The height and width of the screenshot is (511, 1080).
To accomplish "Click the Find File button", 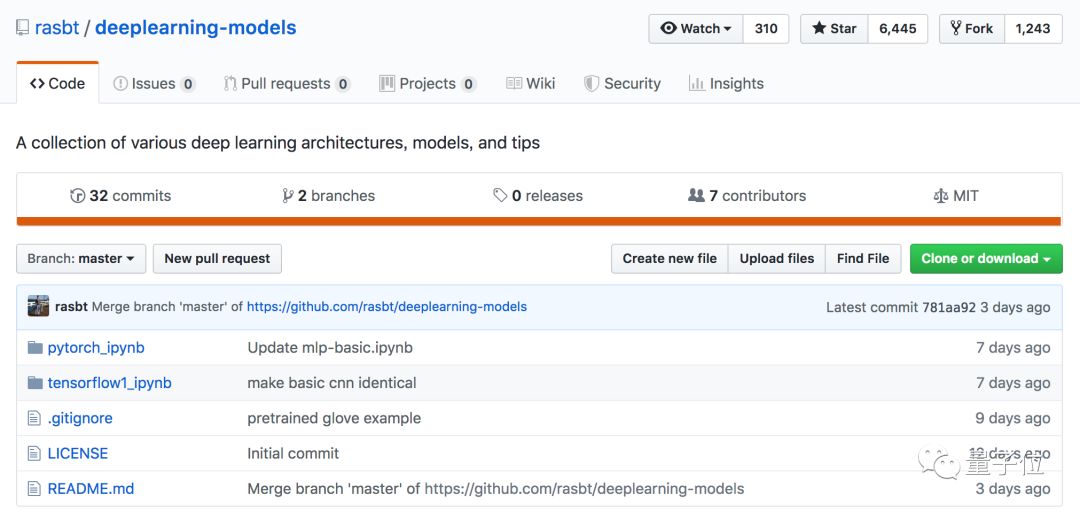I will (x=862, y=258).
